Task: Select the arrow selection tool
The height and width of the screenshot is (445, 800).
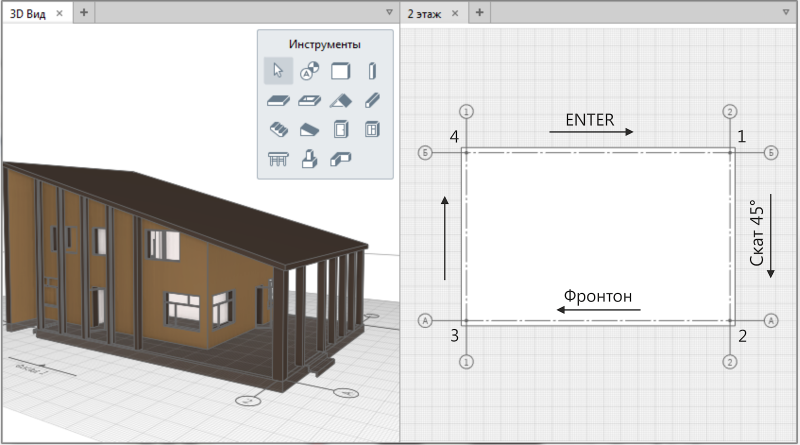Action: [278, 70]
